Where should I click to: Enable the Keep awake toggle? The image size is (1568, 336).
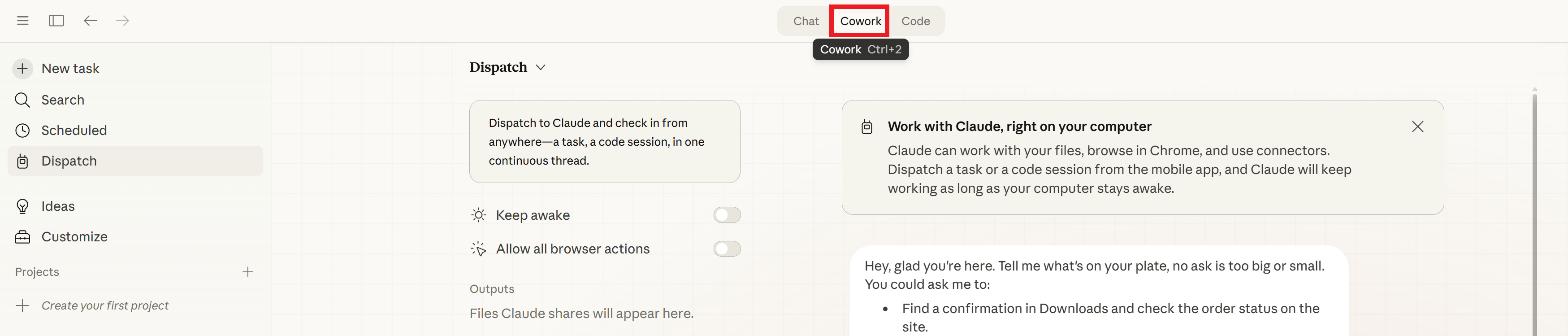[727, 214]
